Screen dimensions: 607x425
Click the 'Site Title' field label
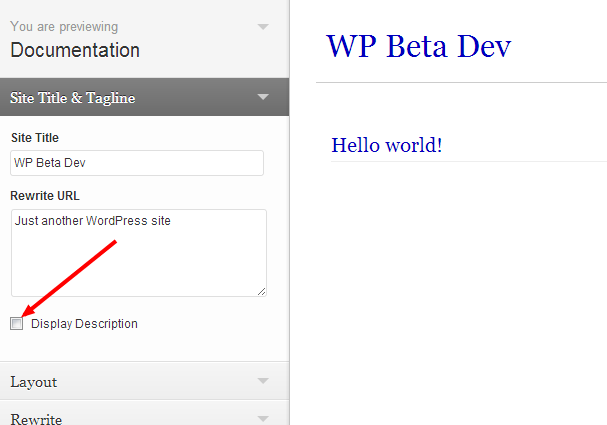pyautogui.click(x=35, y=138)
